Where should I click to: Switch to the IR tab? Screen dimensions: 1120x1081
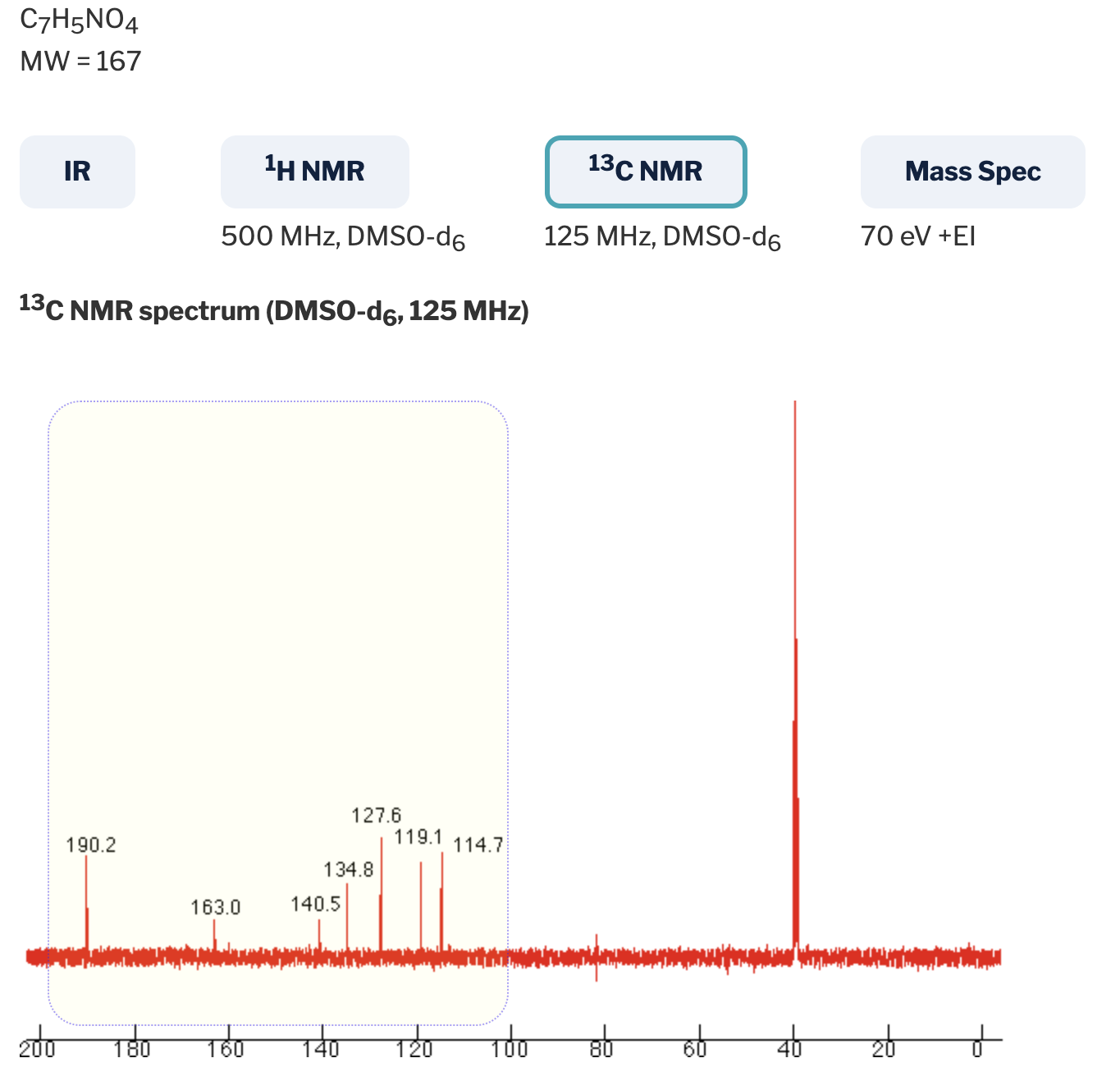pyautogui.click(x=77, y=172)
